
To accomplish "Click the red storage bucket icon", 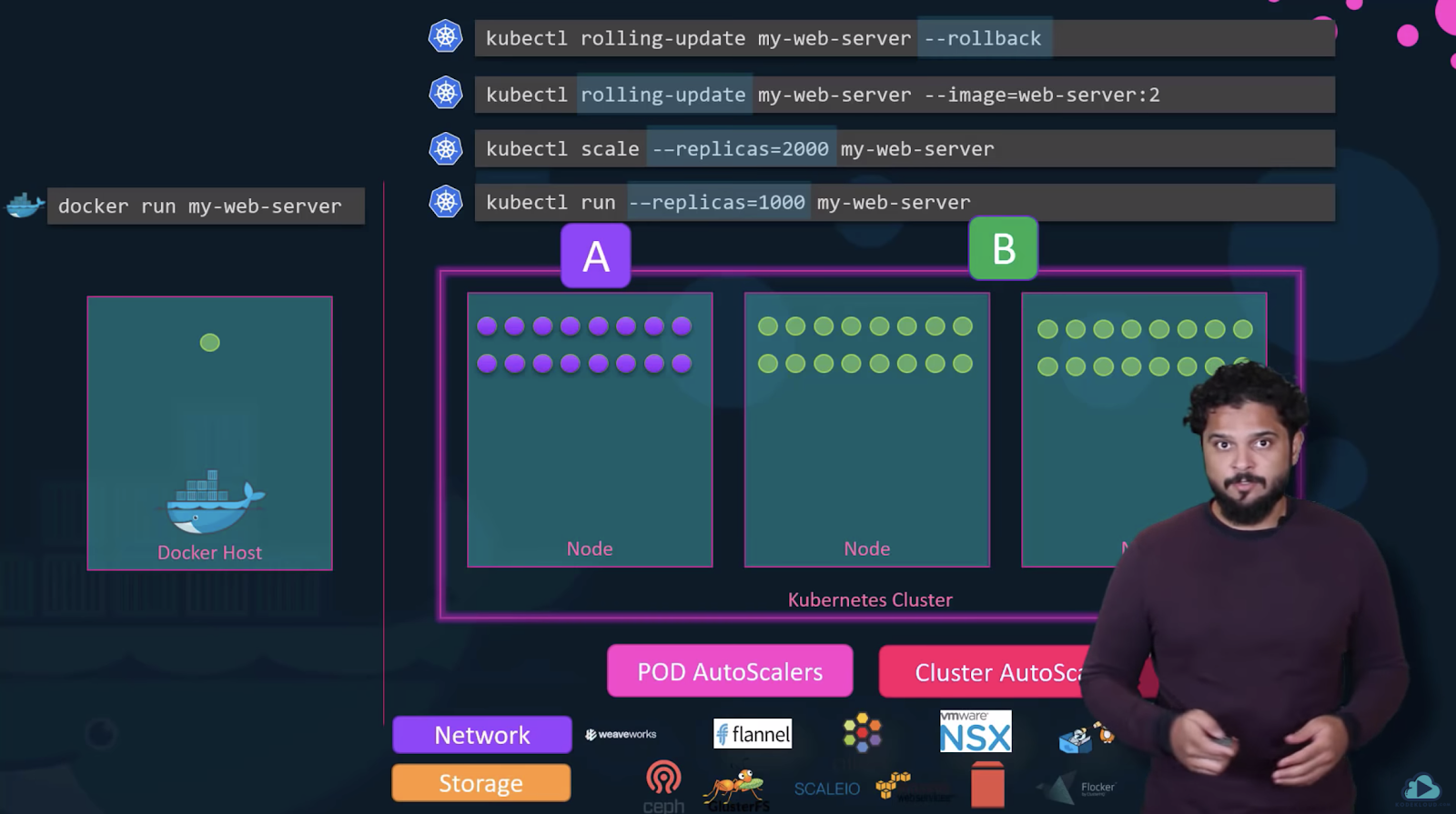I will click(987, 785).
